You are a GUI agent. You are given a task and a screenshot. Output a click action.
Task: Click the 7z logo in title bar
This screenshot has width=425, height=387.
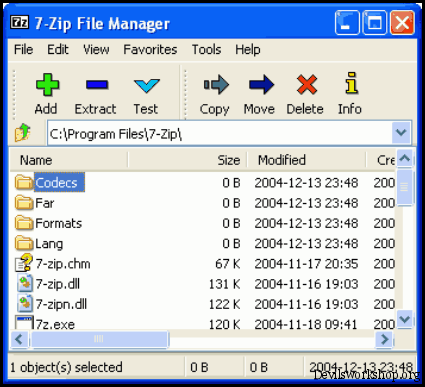tap(19, 22)
